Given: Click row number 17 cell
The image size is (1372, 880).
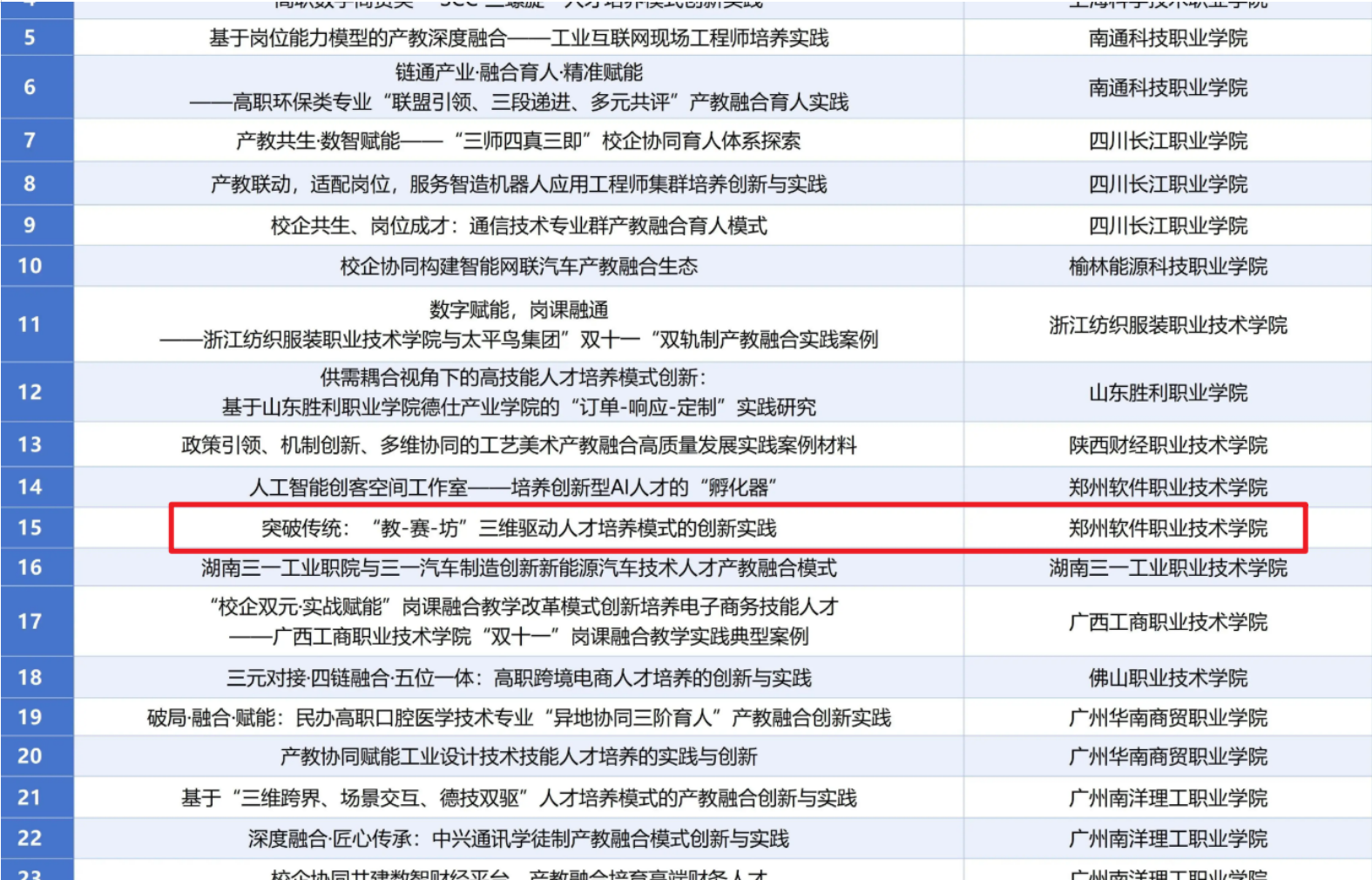Looking at the screenshot, I should coord(30,621).
